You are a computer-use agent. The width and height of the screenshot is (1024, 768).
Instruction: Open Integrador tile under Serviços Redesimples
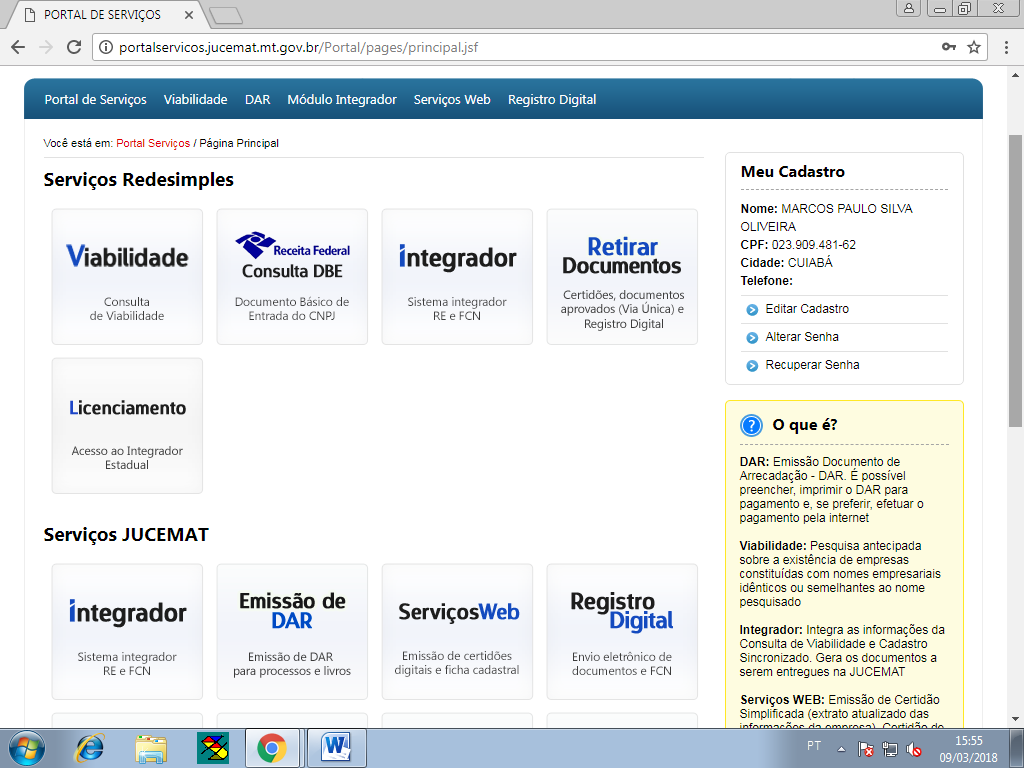click(457, 277)
